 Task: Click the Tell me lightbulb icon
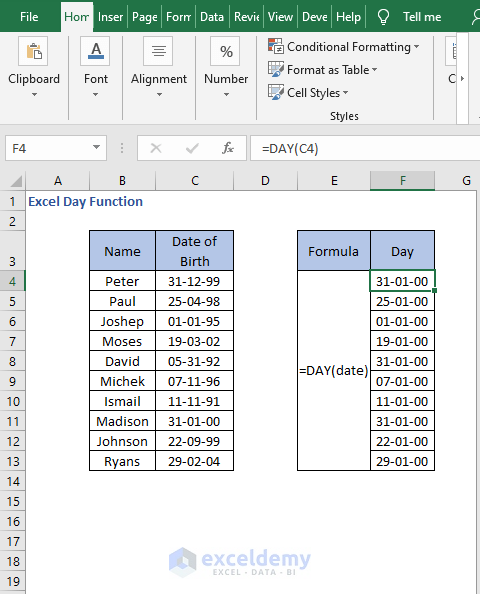(383, 17)
